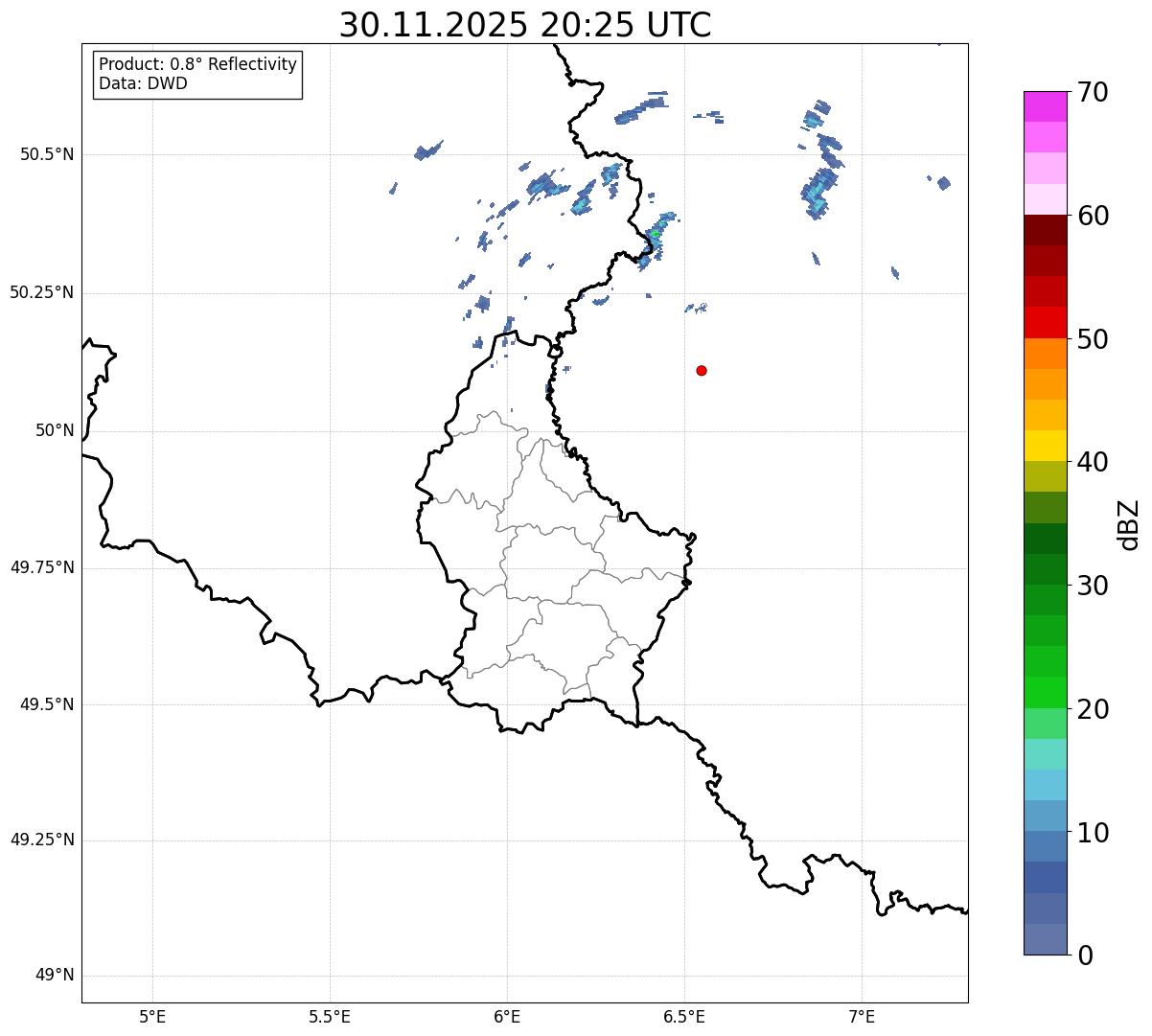Click the 5.5°E longitude label

click(330, 1017)
